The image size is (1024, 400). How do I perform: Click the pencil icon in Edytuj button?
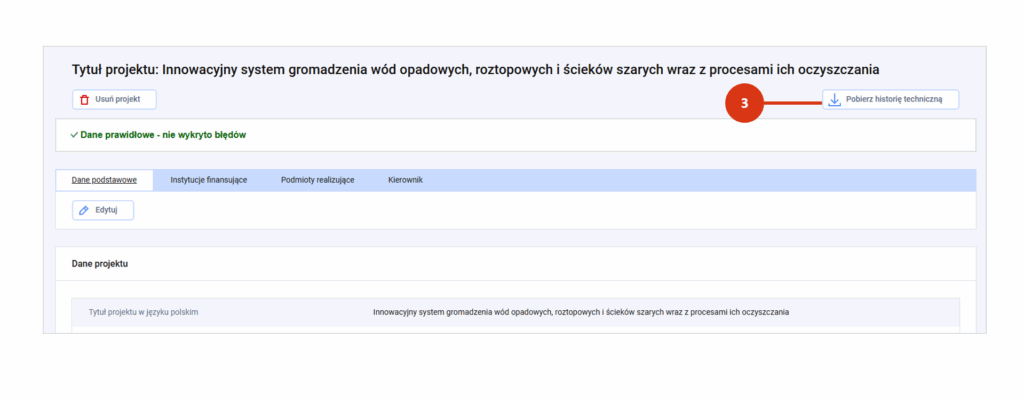(84, 210)
